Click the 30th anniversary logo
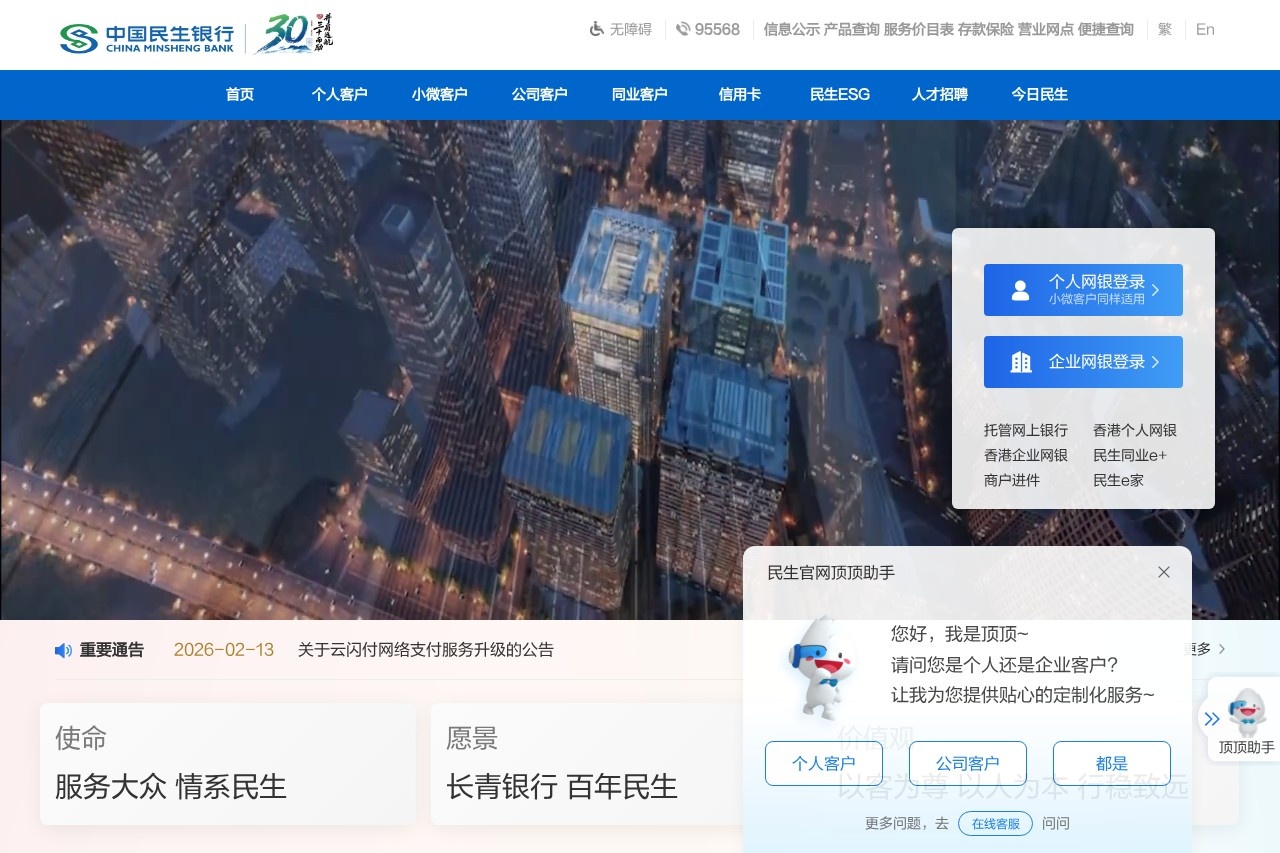Image resolution: width=1280 pixels, height=853 pixels. pyautogui.click(x=294, y=33)
